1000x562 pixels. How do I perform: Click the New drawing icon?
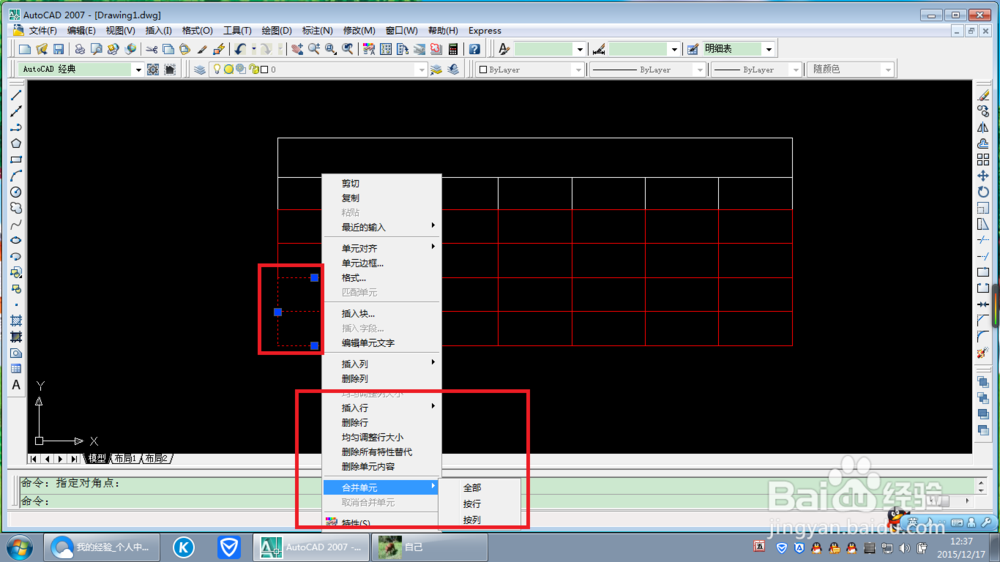coord(25,49)
